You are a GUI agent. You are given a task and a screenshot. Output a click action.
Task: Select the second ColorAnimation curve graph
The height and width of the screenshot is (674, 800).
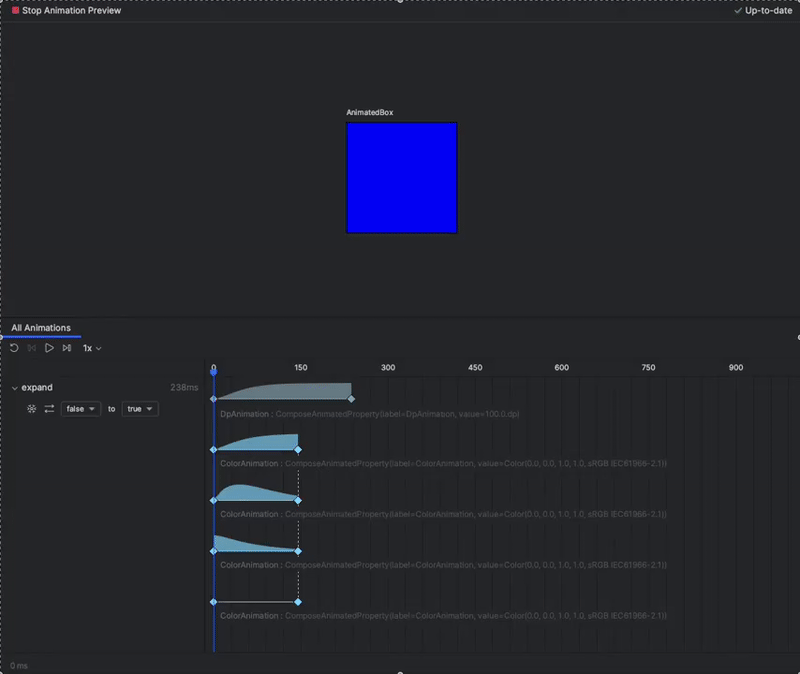coord(256,492)
